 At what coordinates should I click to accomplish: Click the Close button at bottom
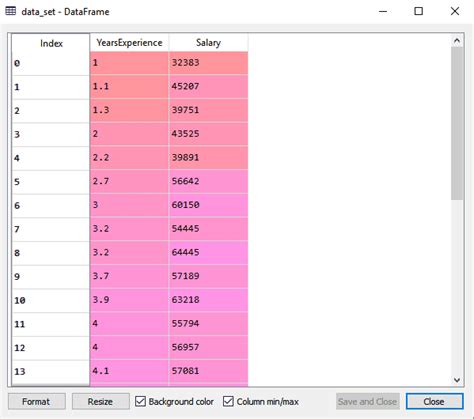(434, 401)
